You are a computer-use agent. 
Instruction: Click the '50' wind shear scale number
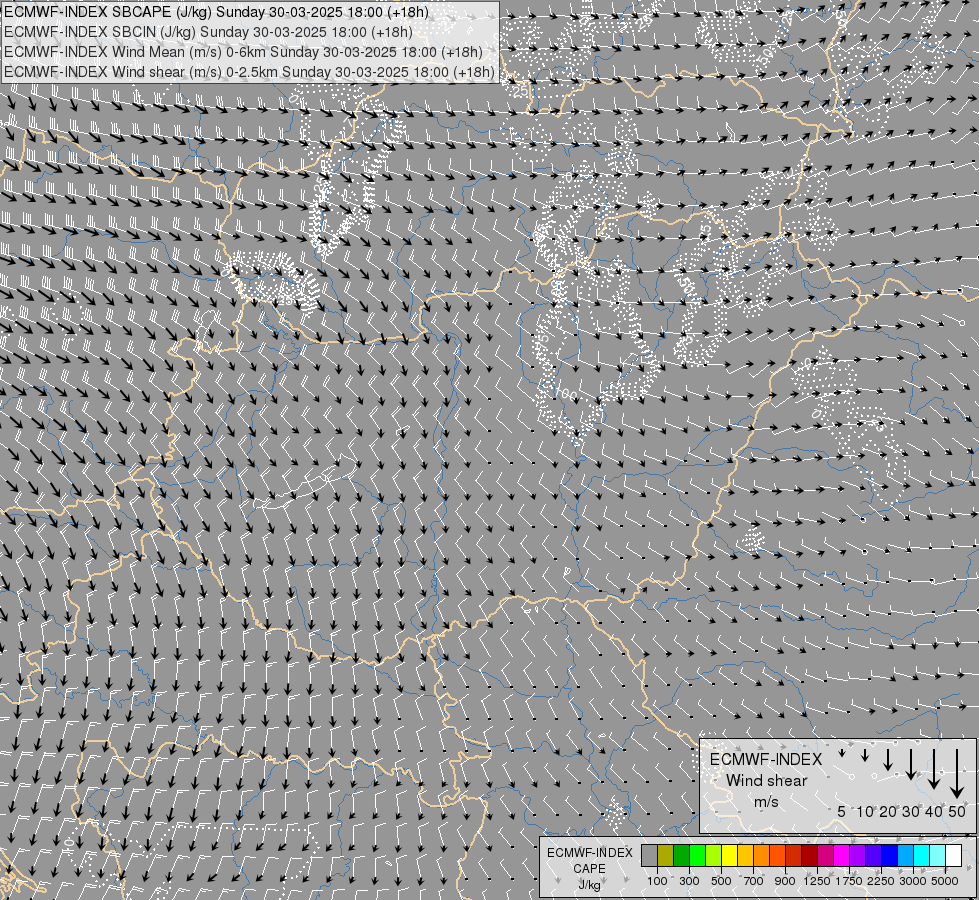[x=957, y=811]
